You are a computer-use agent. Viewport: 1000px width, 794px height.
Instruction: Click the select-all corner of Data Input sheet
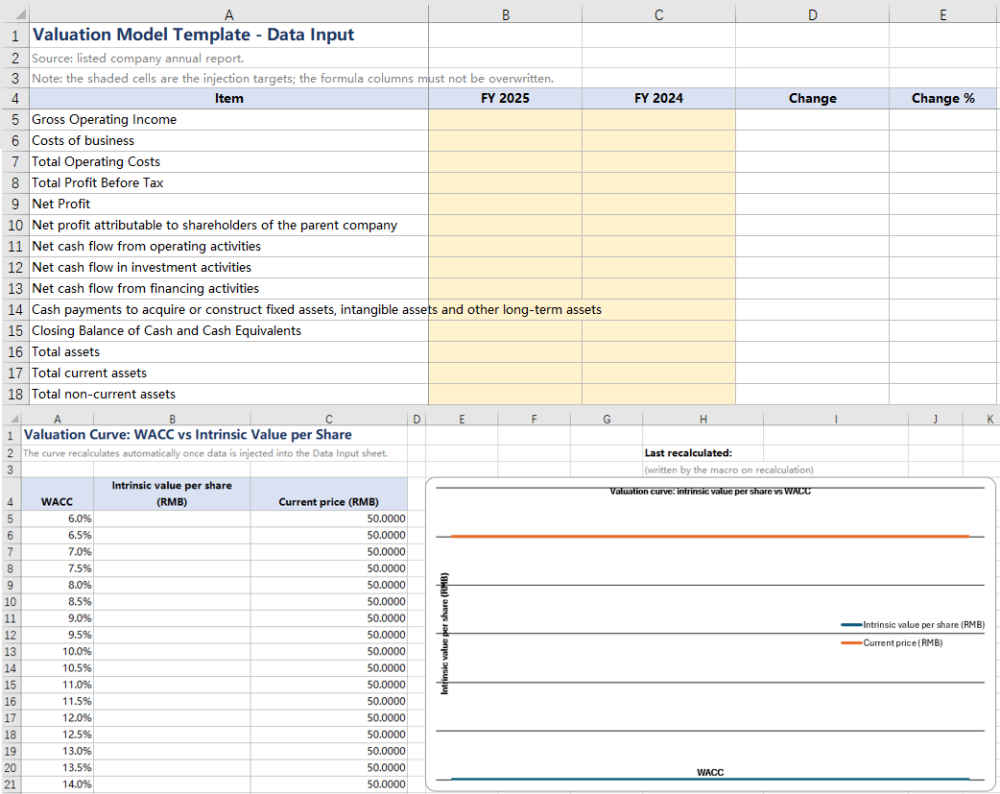point(15,14)
